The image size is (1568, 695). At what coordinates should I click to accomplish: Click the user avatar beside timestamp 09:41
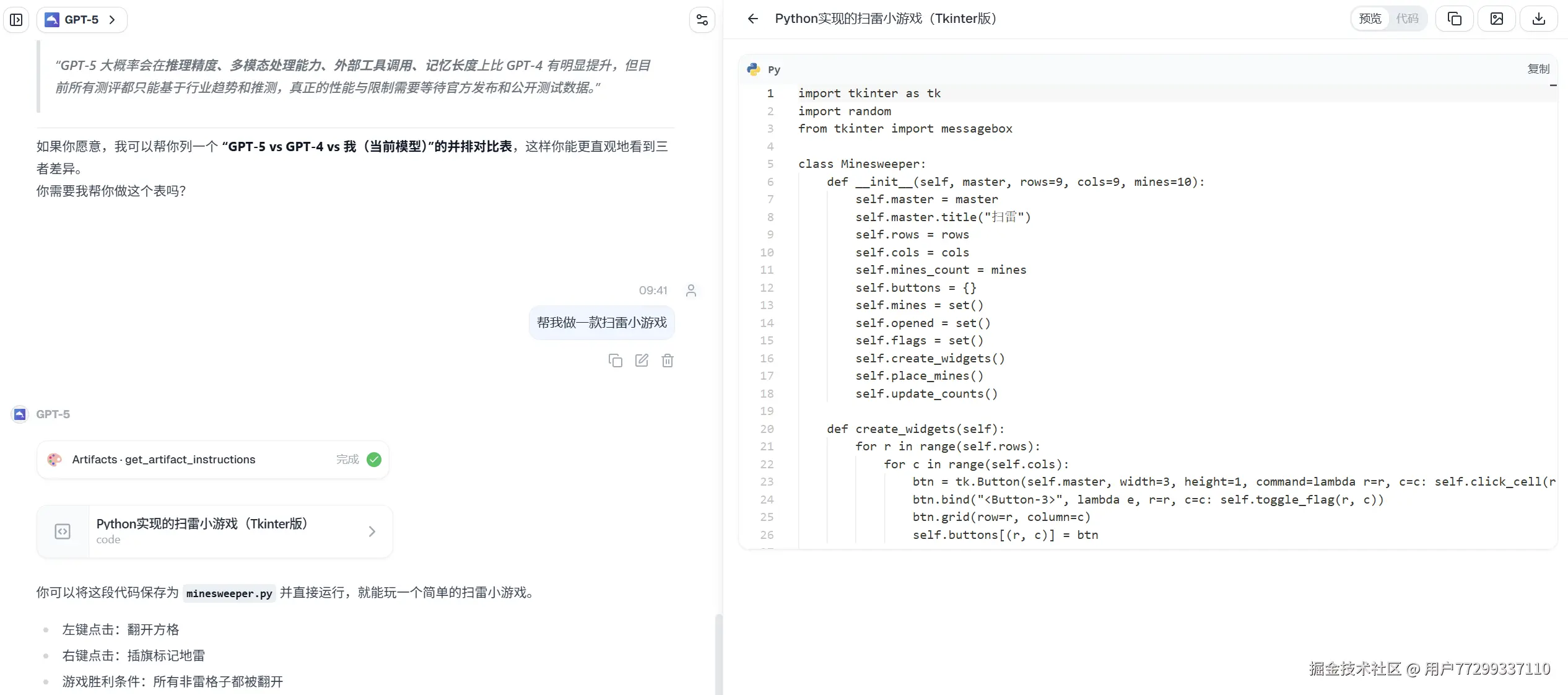[x=690, y=291]
